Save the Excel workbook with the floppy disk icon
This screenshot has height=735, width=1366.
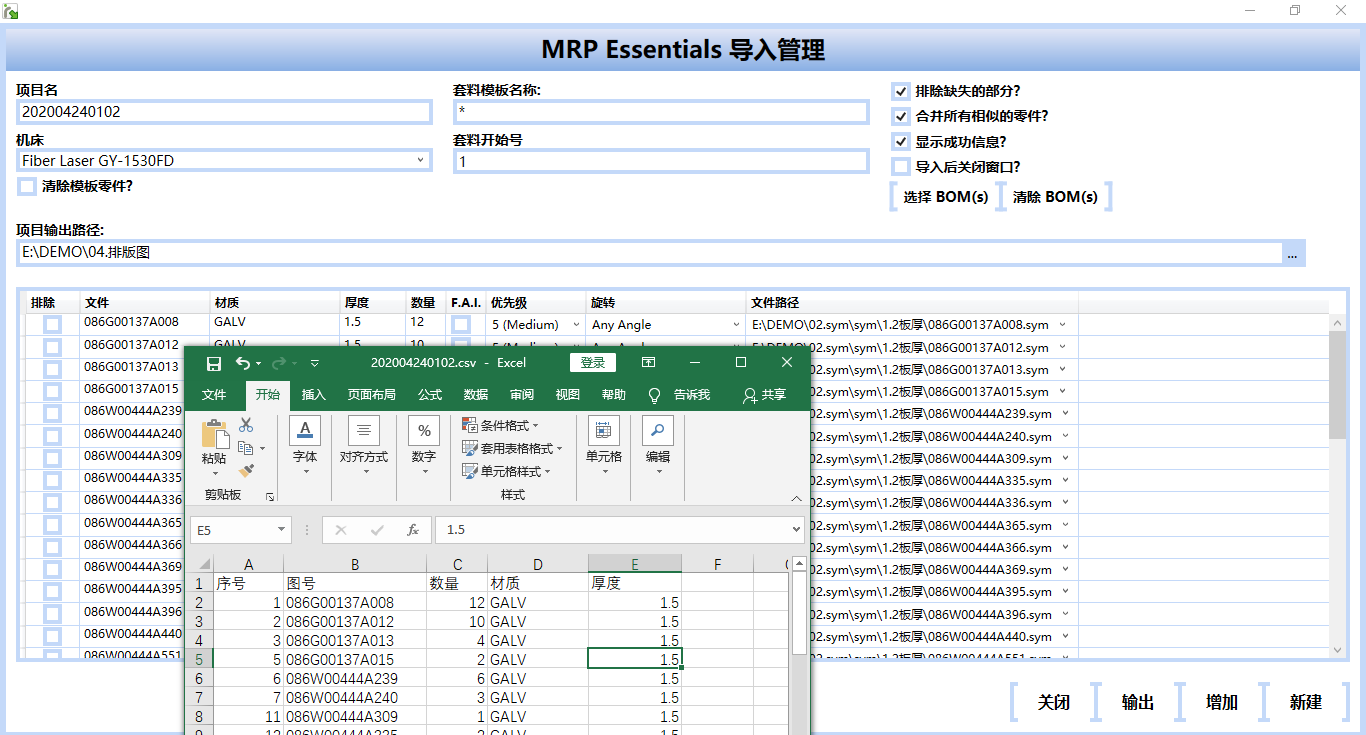213,363
